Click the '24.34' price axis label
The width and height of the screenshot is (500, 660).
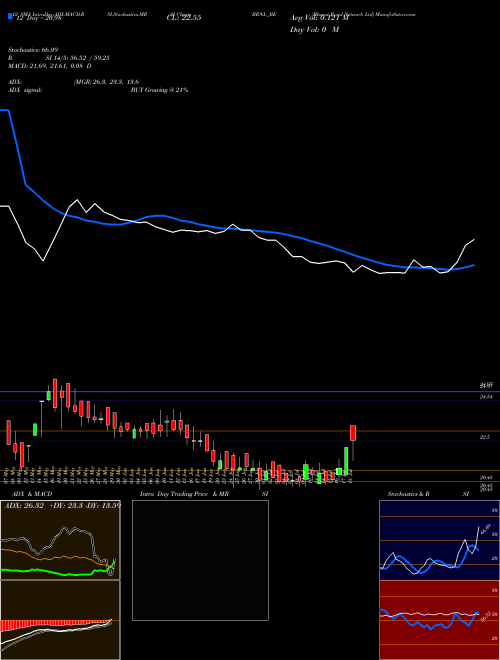coord(486,397)
